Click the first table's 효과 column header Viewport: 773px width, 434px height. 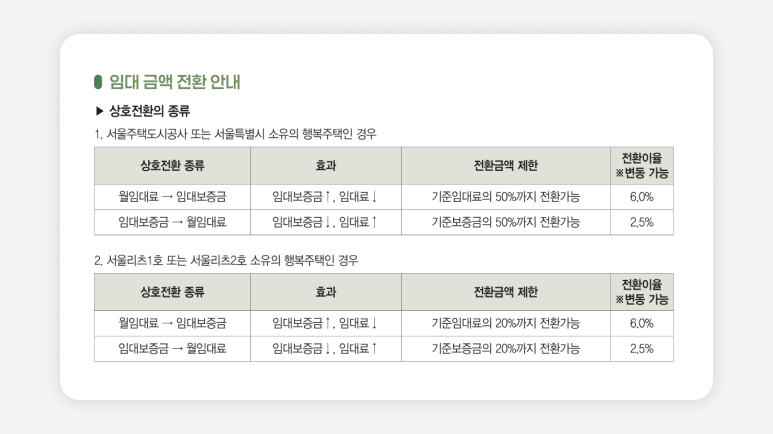326,166
